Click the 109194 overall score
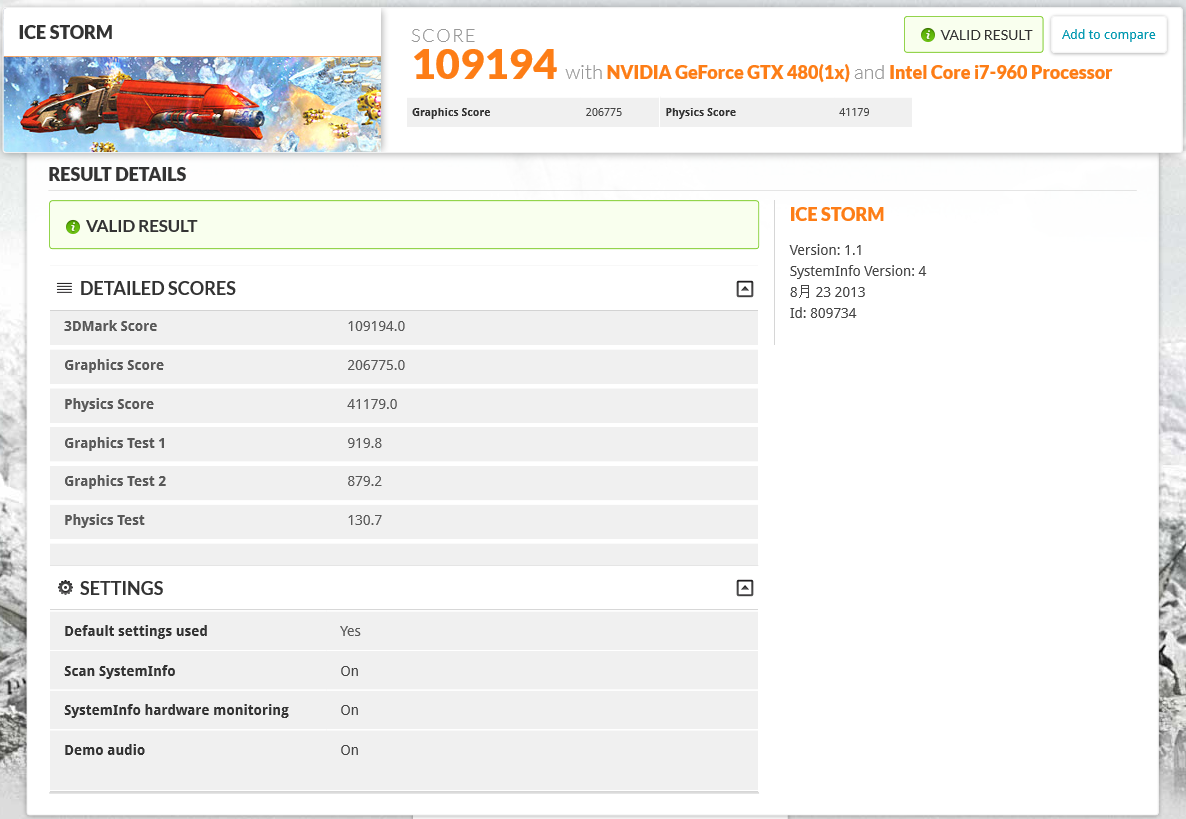 tap(485, 64)
